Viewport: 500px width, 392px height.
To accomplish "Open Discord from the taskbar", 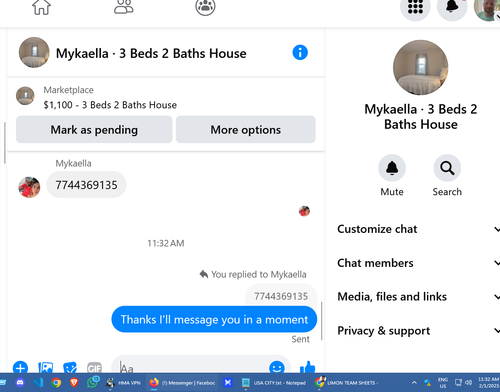I will coord(20,383).
